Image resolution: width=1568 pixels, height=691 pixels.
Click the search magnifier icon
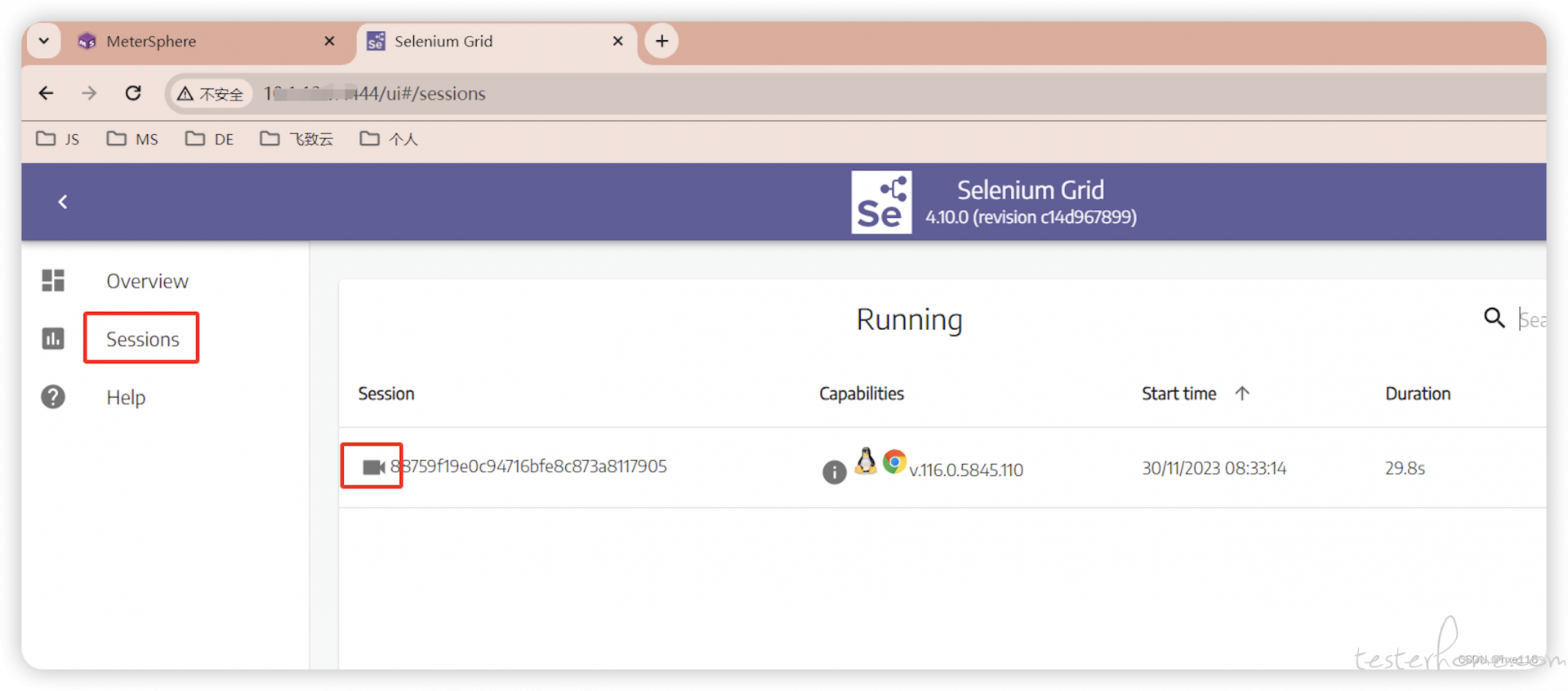tap(1494, 318)
